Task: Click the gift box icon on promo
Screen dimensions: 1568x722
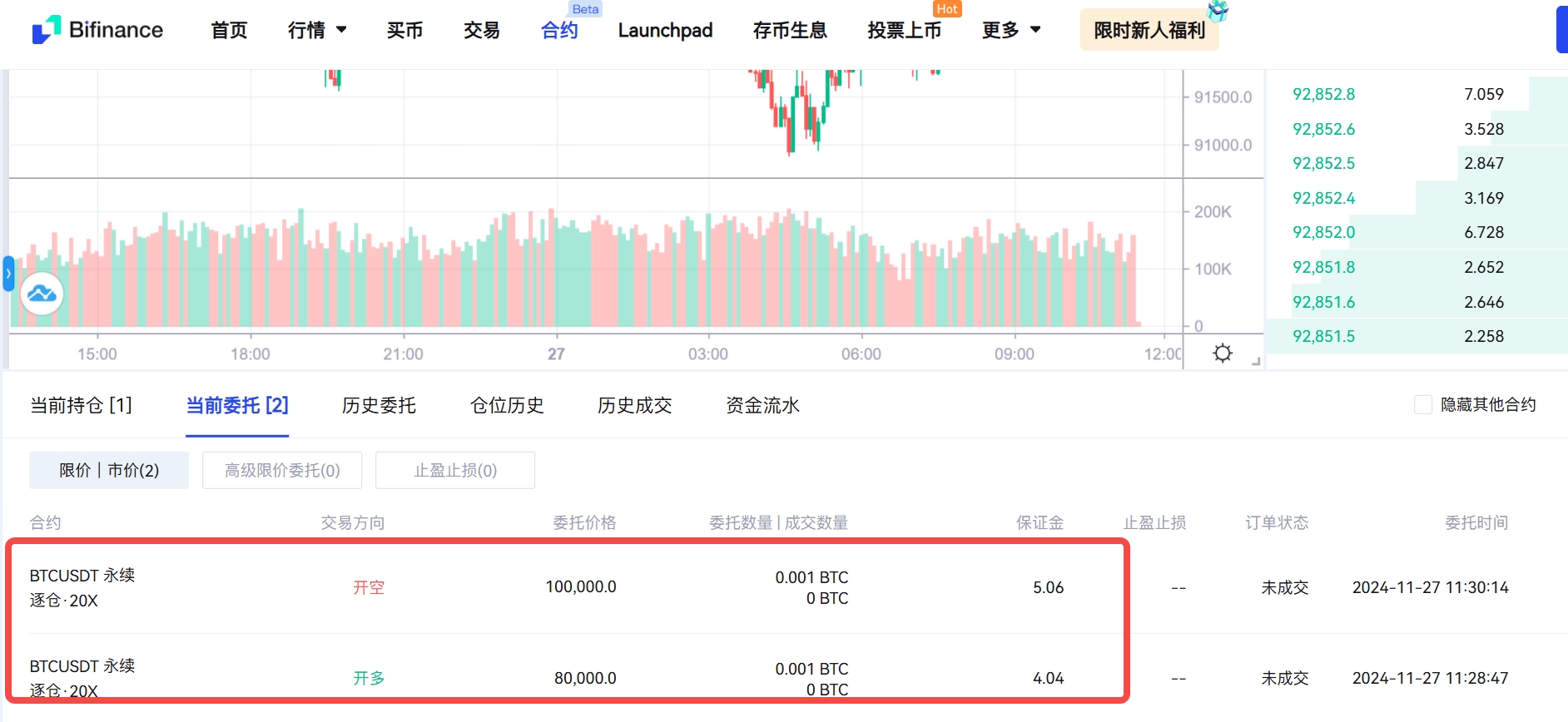Action: [x=1218, y=11]
